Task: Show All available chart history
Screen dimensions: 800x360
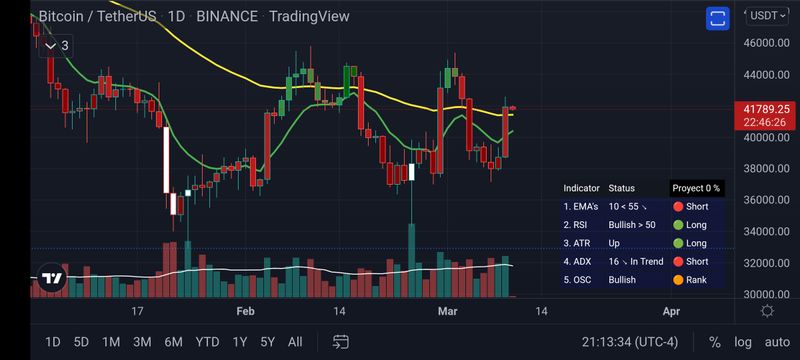Action: [x=295, y=342]
